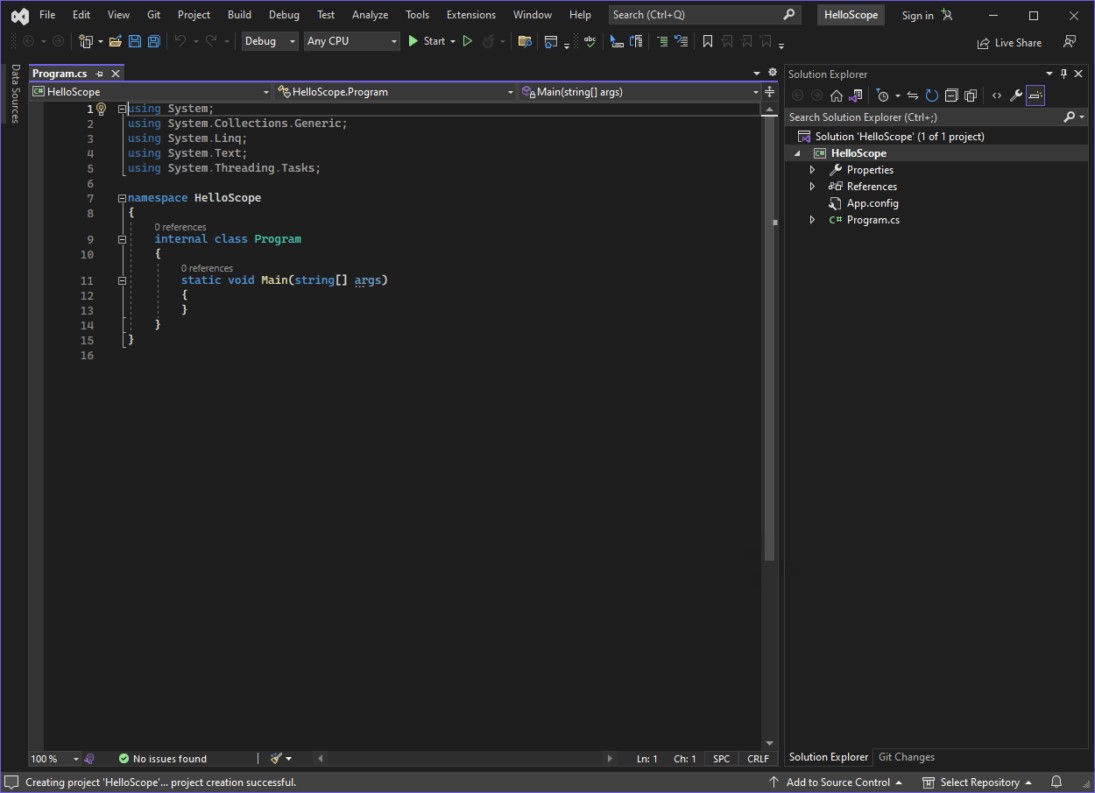The image size is (1095, 793).
Task: Collapse the outline for the Program class
Action: tap(122, 239)
